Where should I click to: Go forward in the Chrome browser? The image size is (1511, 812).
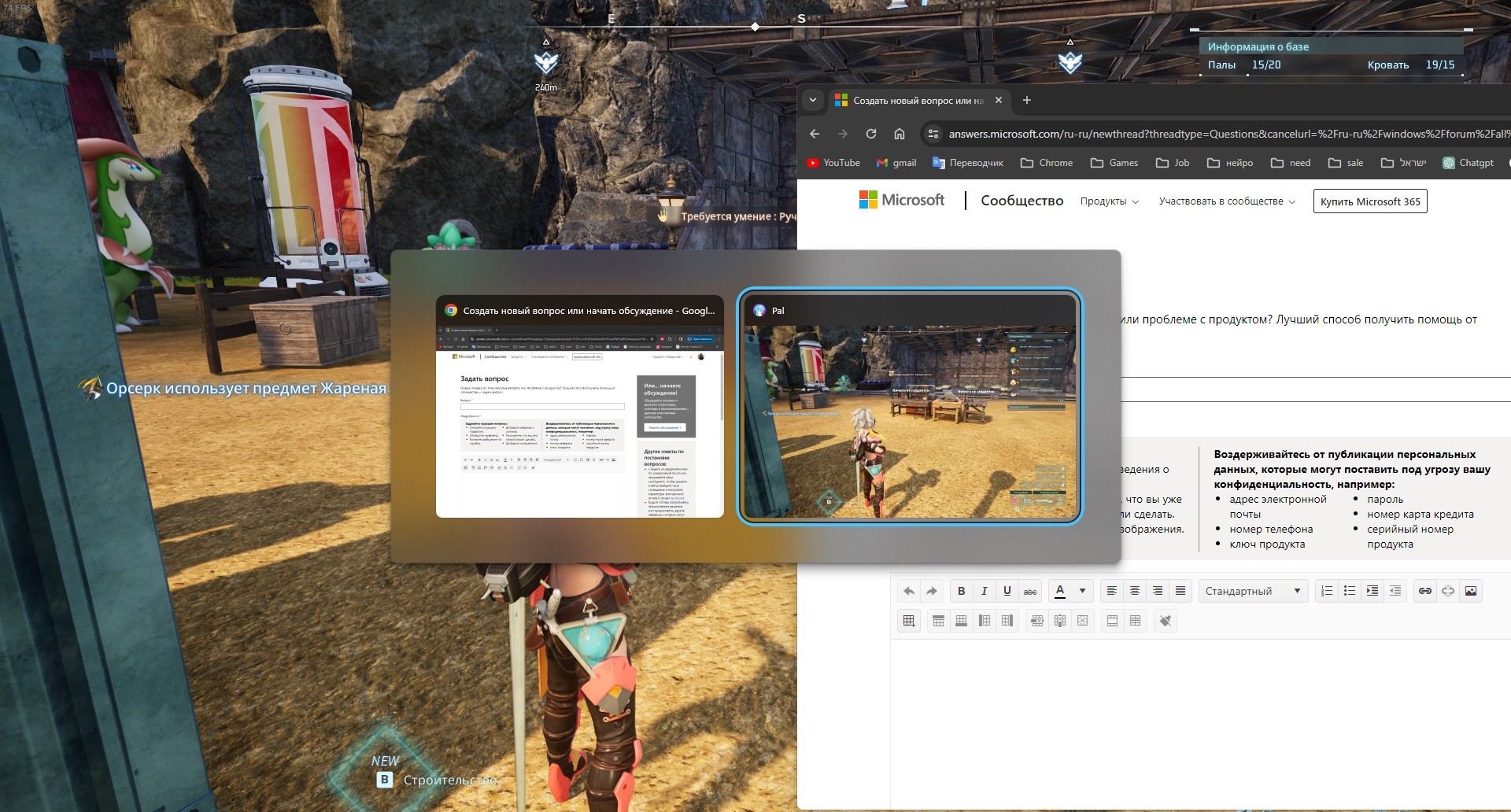tap(843, 134)
